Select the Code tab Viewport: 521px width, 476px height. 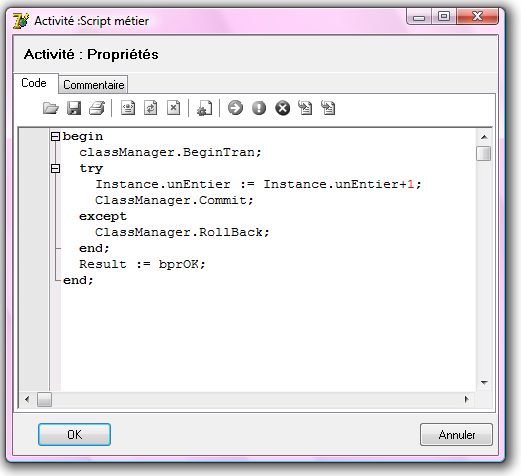tap(34, 83)
